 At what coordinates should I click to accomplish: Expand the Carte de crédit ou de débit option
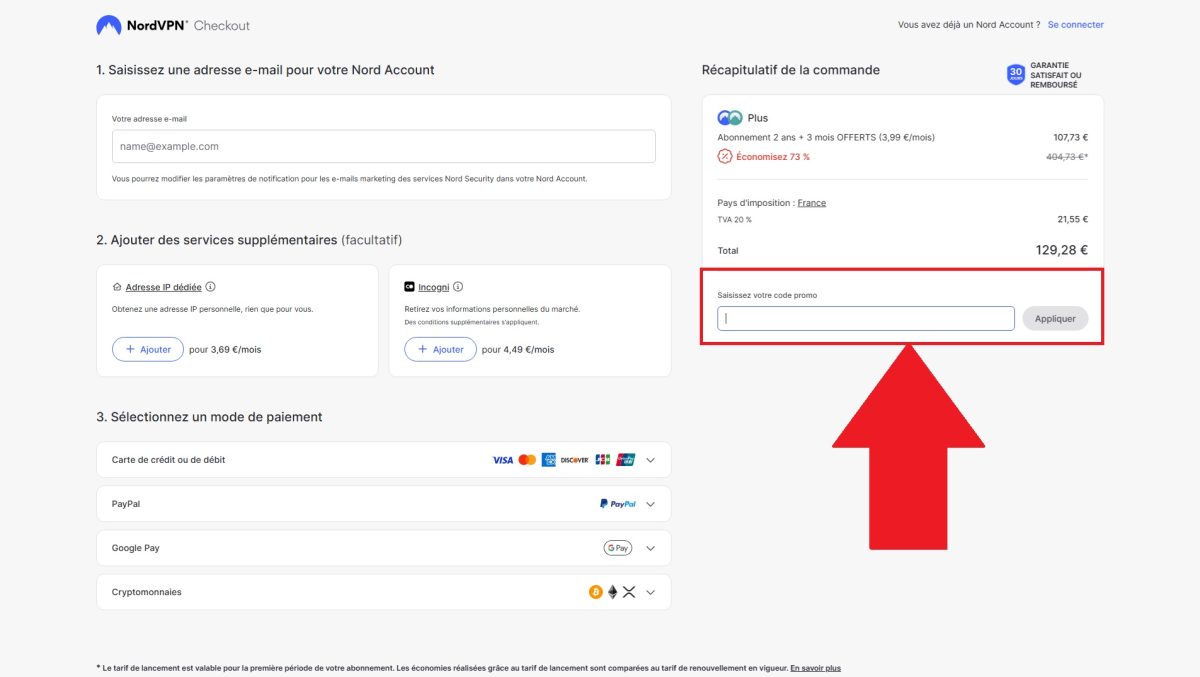coord(650,460)
